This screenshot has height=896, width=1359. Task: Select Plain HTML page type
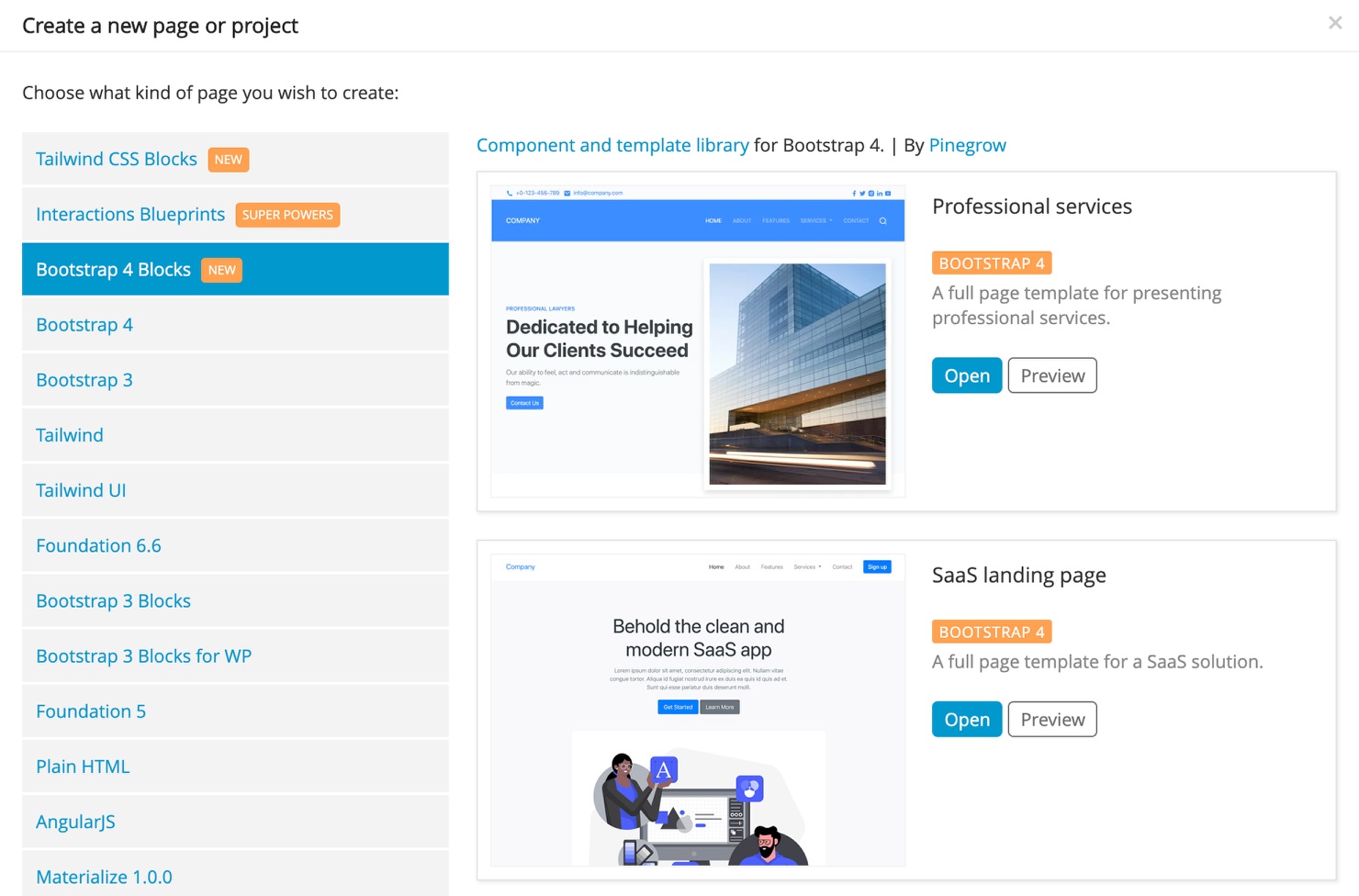click(235, 766)
